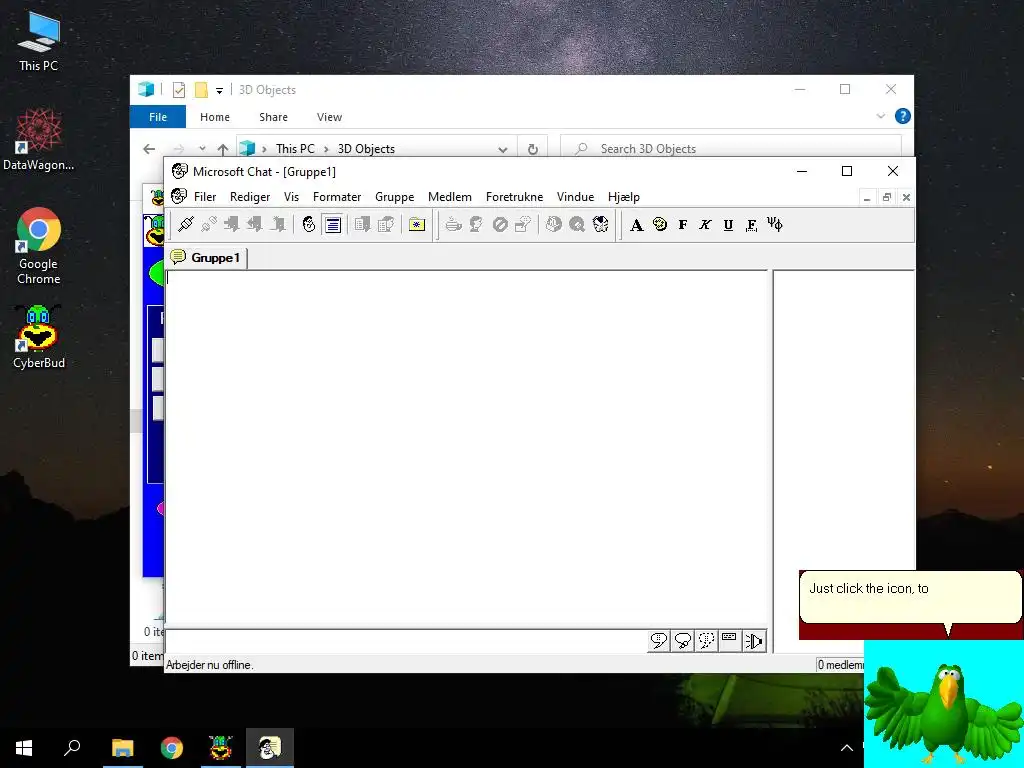
Task: Click the greyed Disconnect plug icon
Action: [x=209, y=225]
